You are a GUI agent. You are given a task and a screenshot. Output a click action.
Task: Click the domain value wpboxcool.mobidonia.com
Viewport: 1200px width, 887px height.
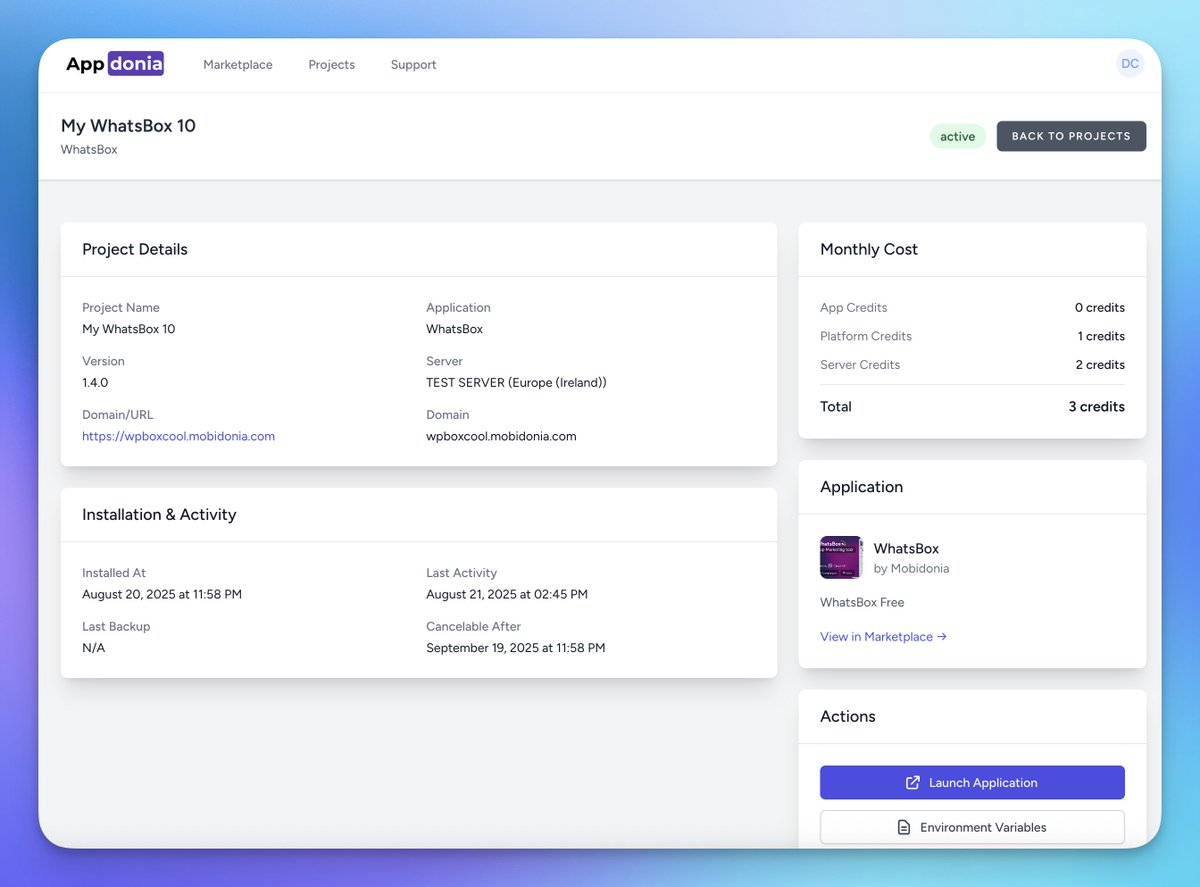(x=501, y=436)
